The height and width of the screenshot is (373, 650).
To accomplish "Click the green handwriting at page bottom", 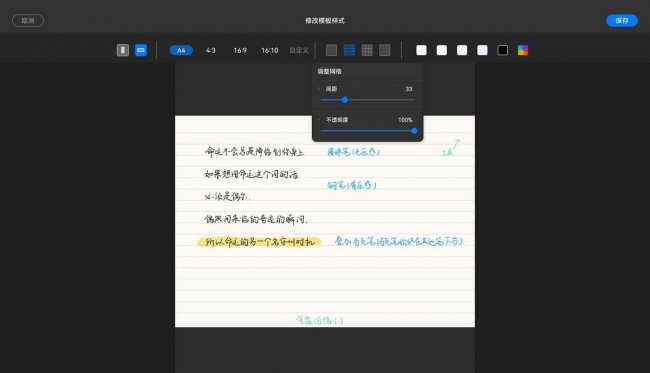I will tap(320, 320).
